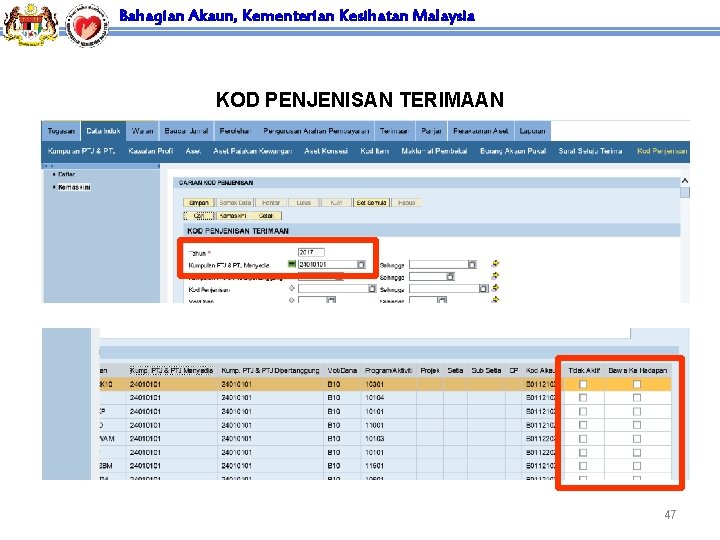Viewport: 720px width, 540px height.
Task: Open Borang Akaun Pukal submenu
Action: (x=513, y=151)
